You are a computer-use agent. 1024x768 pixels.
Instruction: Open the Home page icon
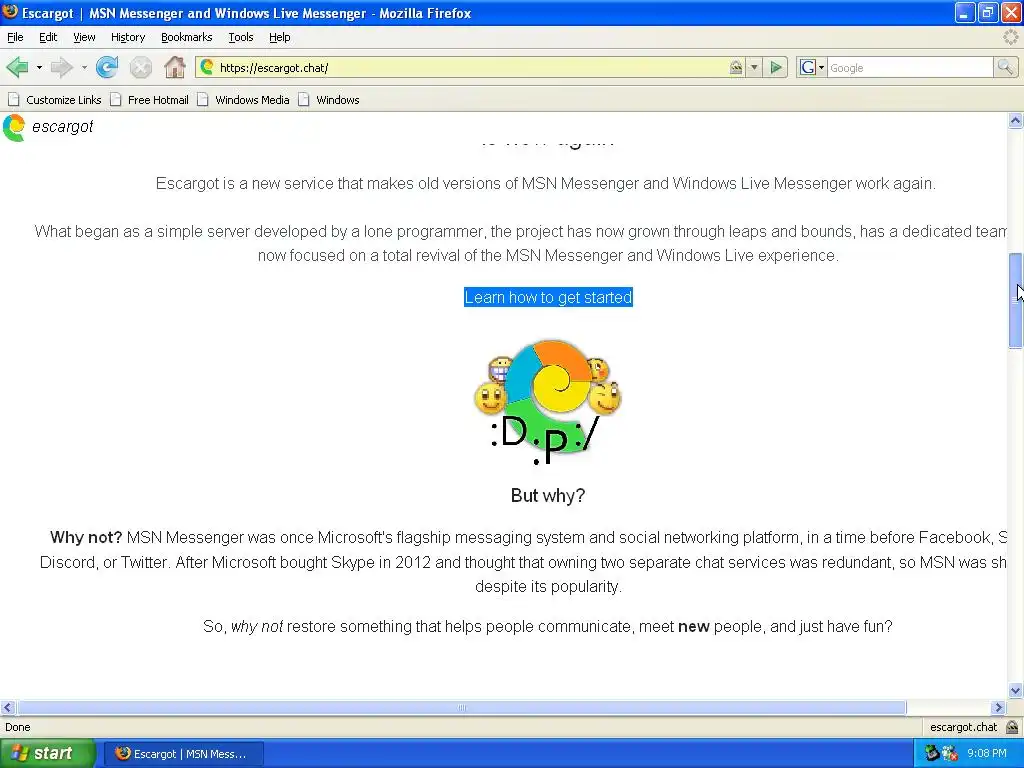[174, 67]
